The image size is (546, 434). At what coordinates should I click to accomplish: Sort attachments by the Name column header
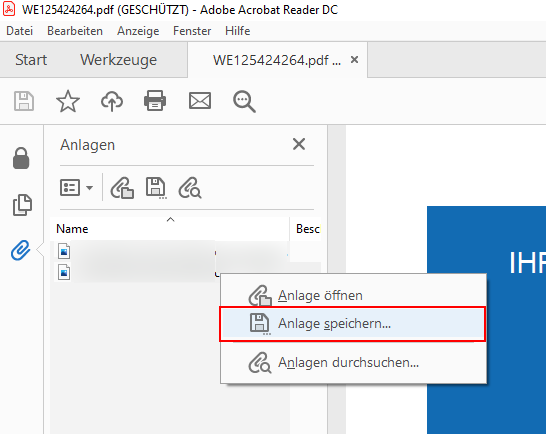coord(72,229)
